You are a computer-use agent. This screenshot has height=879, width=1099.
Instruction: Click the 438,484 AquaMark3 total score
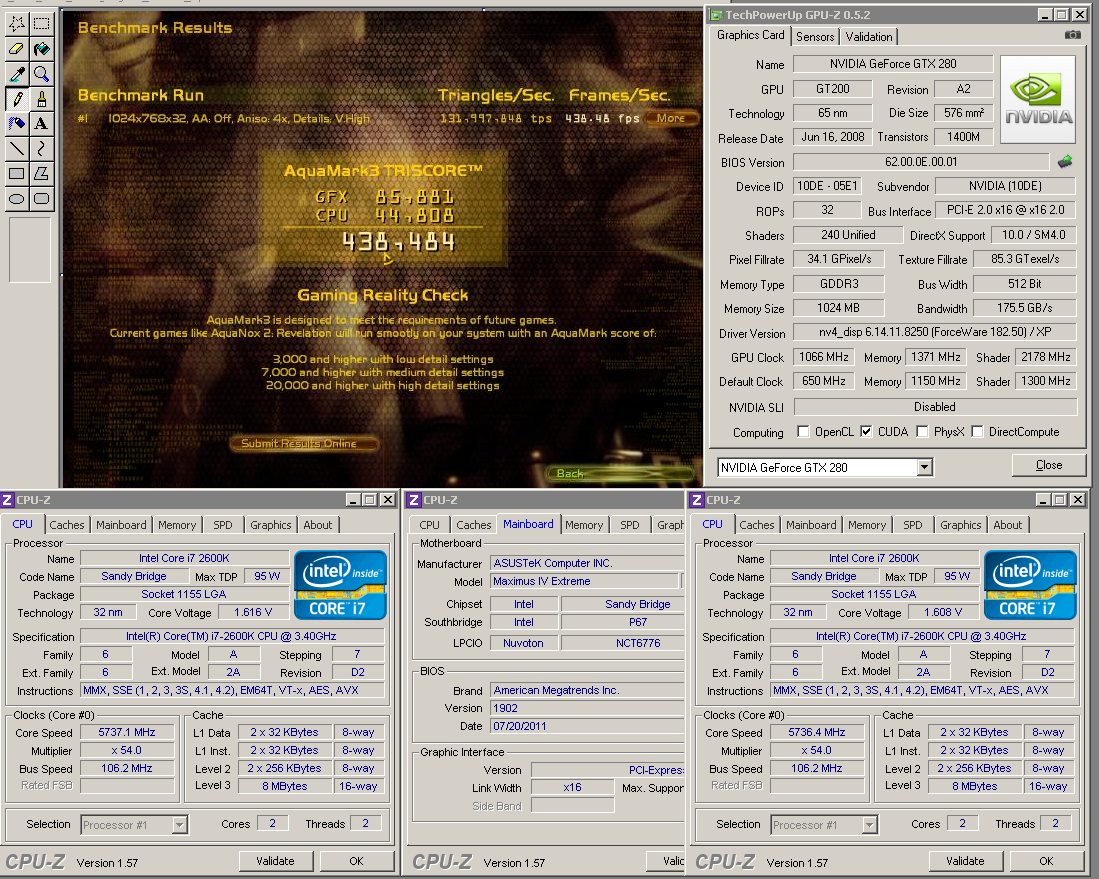[398, 243]
